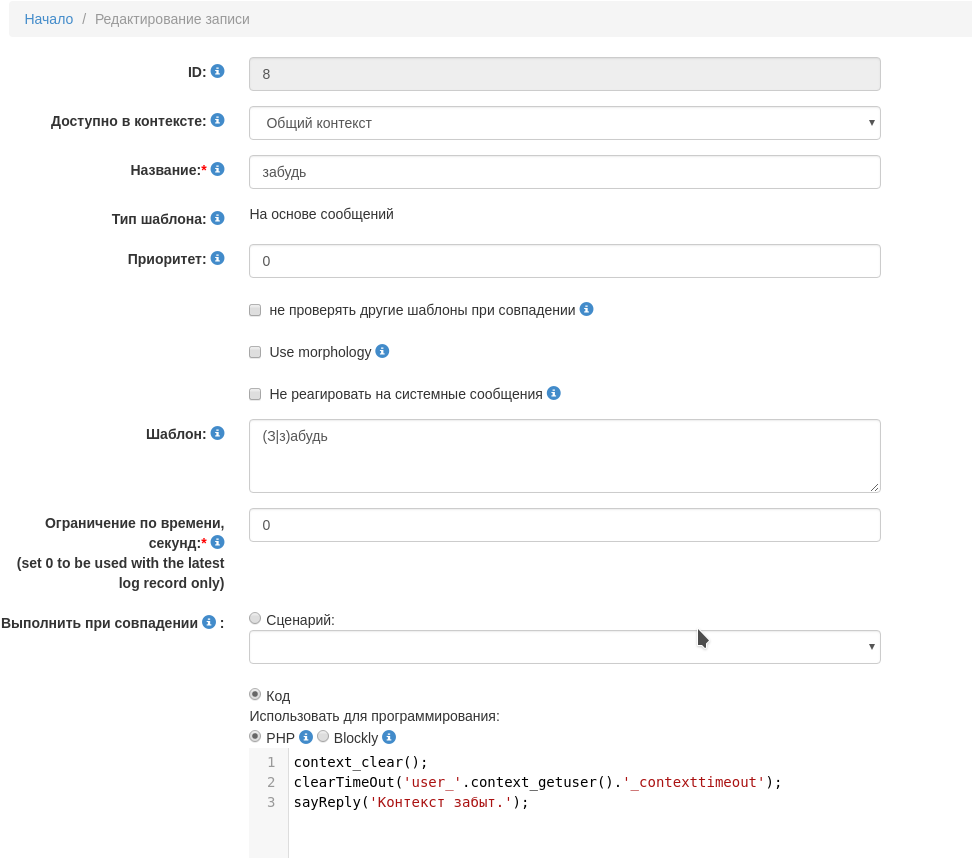Click line 3 sayReply in code editor

[x=410, y=802]
